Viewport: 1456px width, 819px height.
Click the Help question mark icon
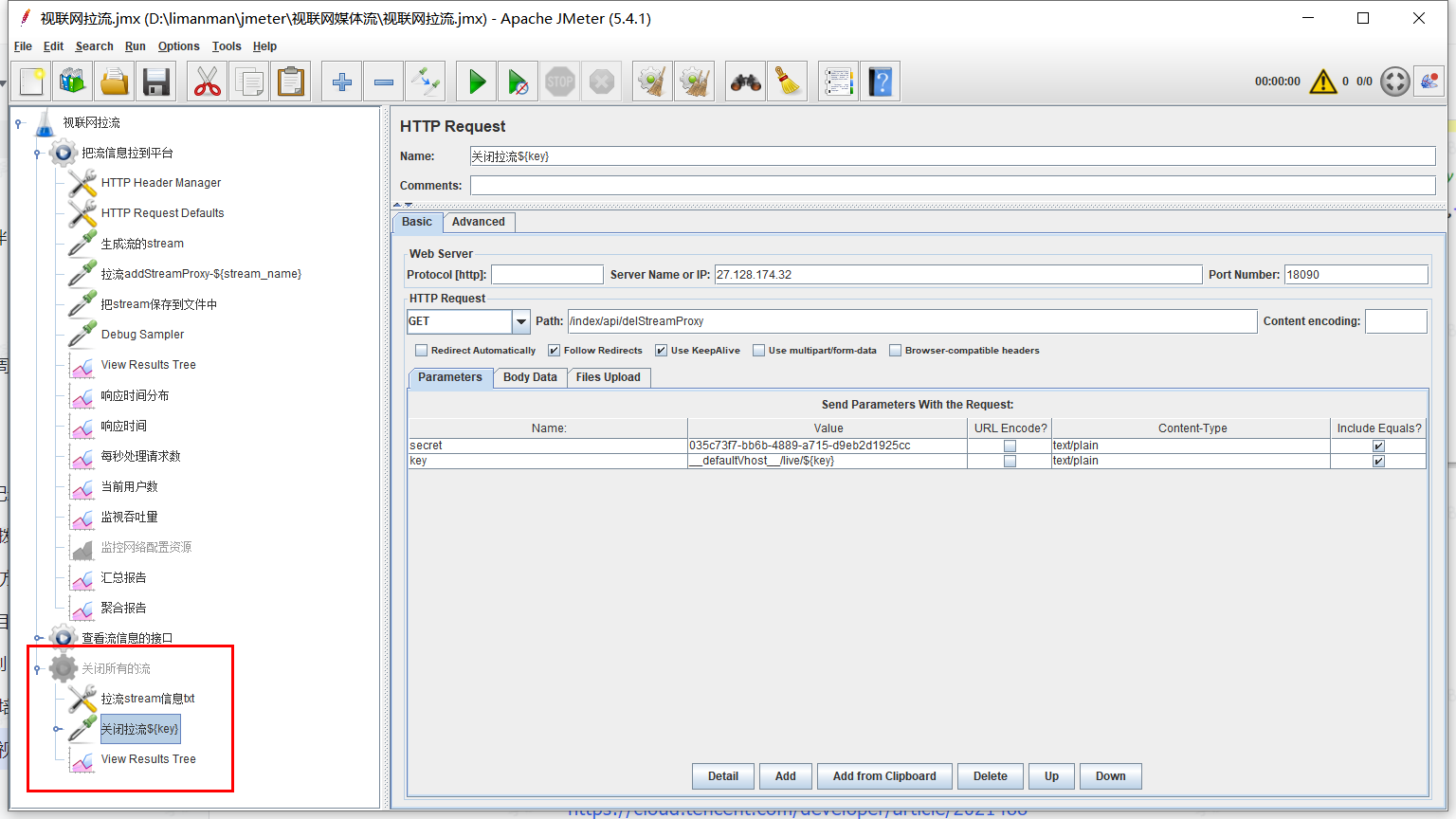click(x=881, y=82)
